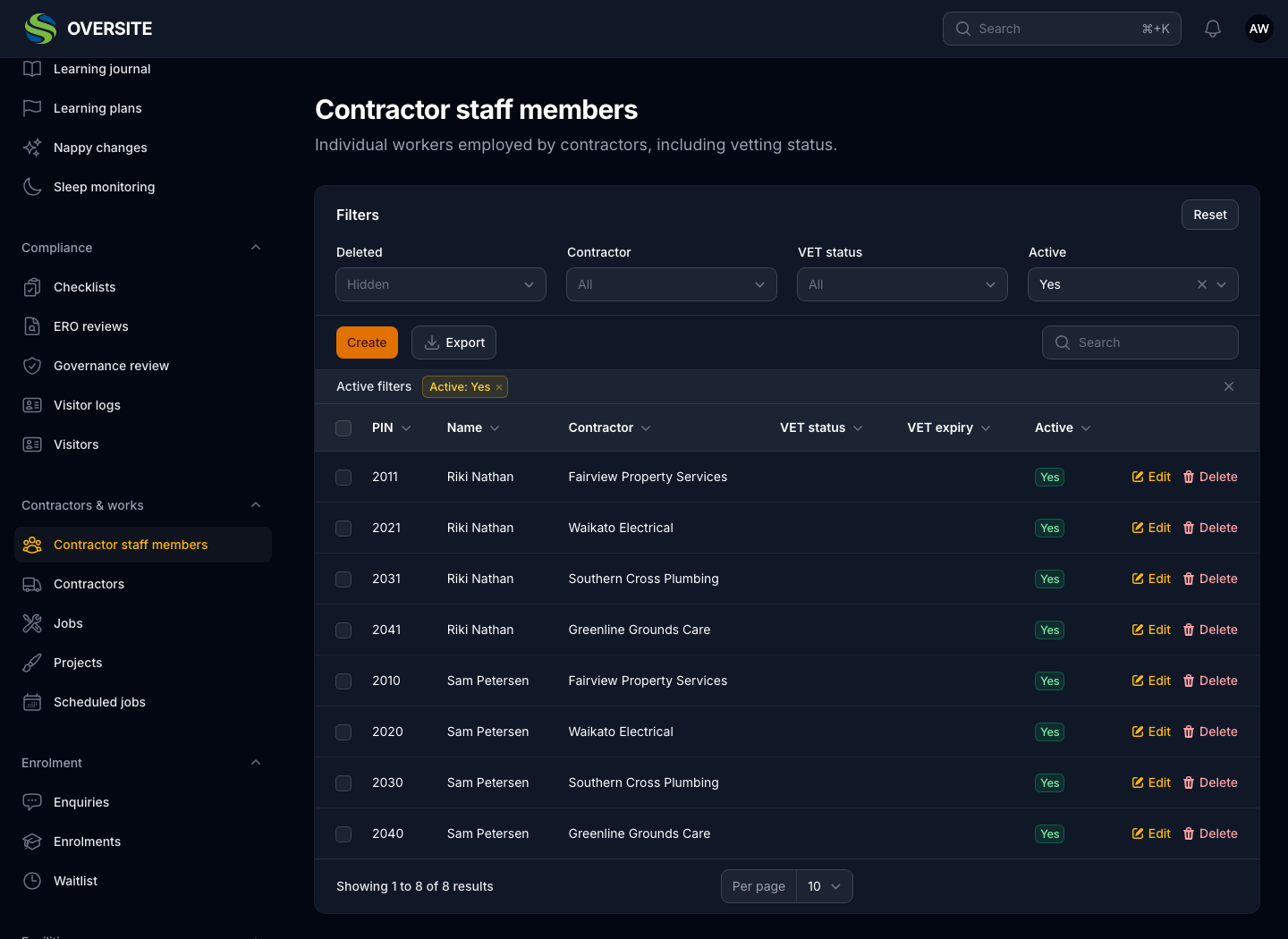Screen dimensions: 1288x939
Task: Open Waitlist in the sidebar
Action: [x=143, y=881]
